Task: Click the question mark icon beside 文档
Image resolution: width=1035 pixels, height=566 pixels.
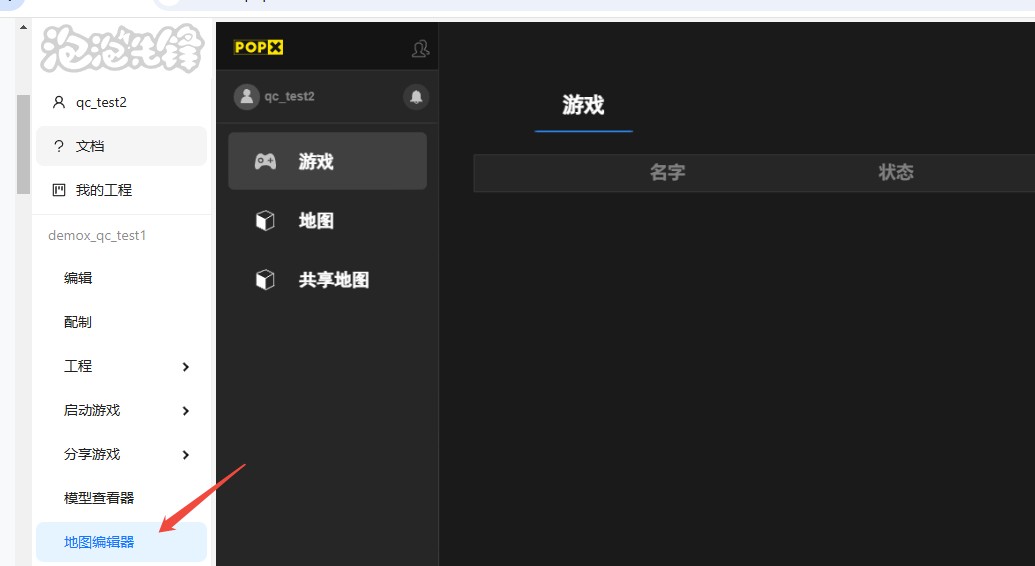Action: (x=59, y=146)
